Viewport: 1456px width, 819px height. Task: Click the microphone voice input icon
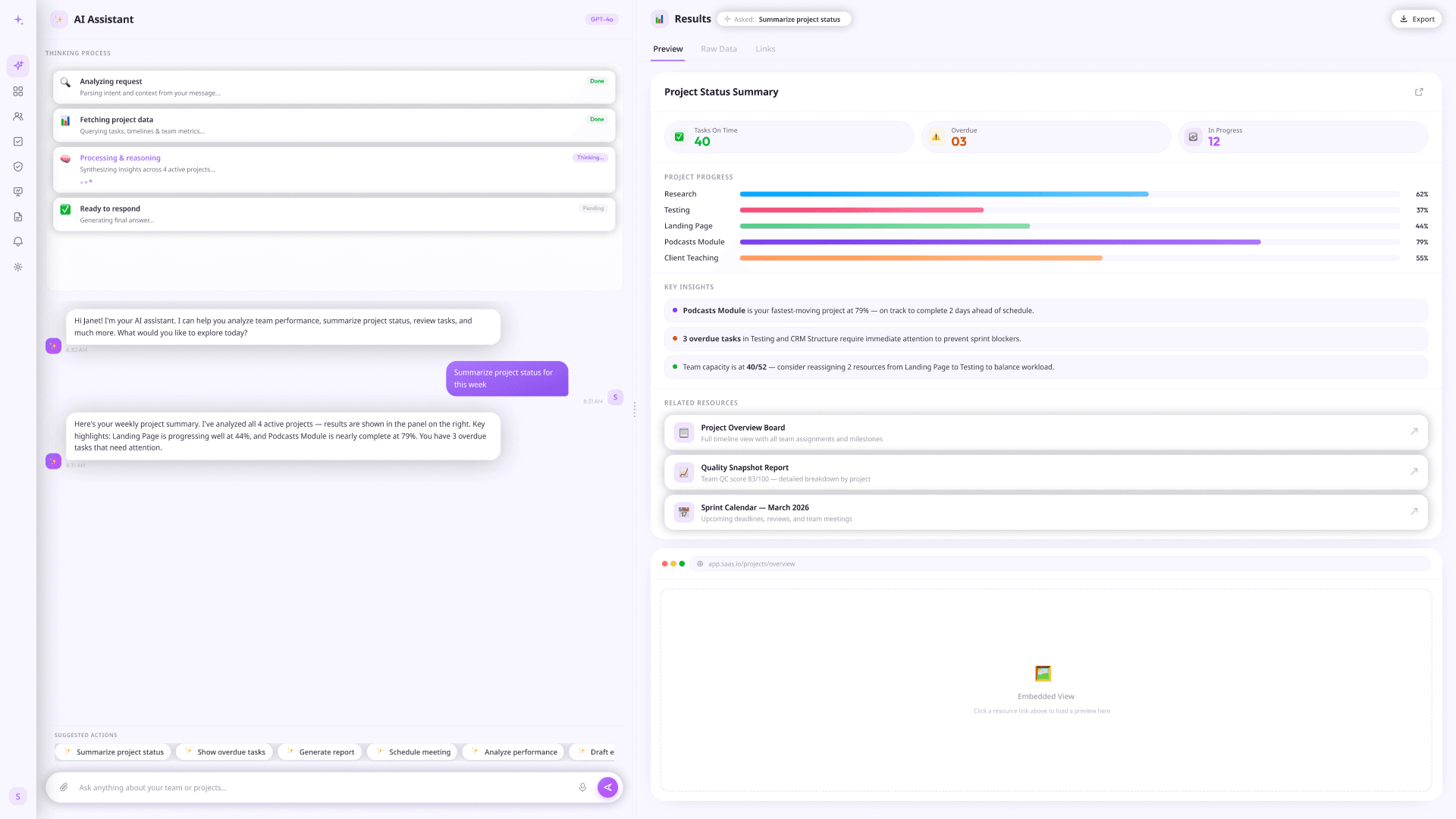pos(582,787)
